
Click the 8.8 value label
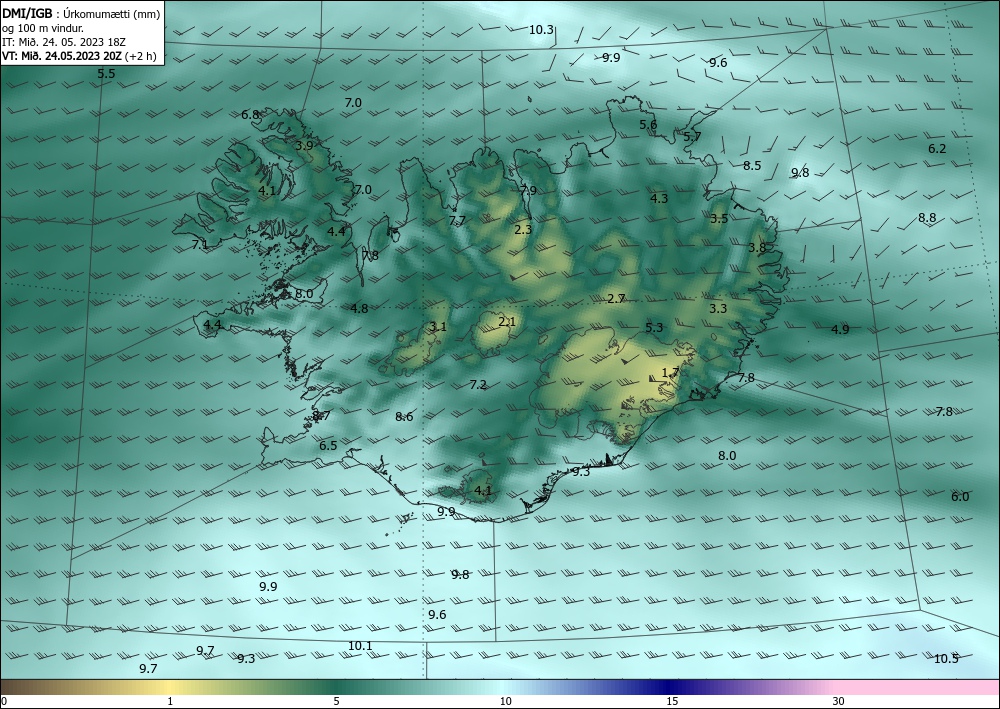click(927, 218)
